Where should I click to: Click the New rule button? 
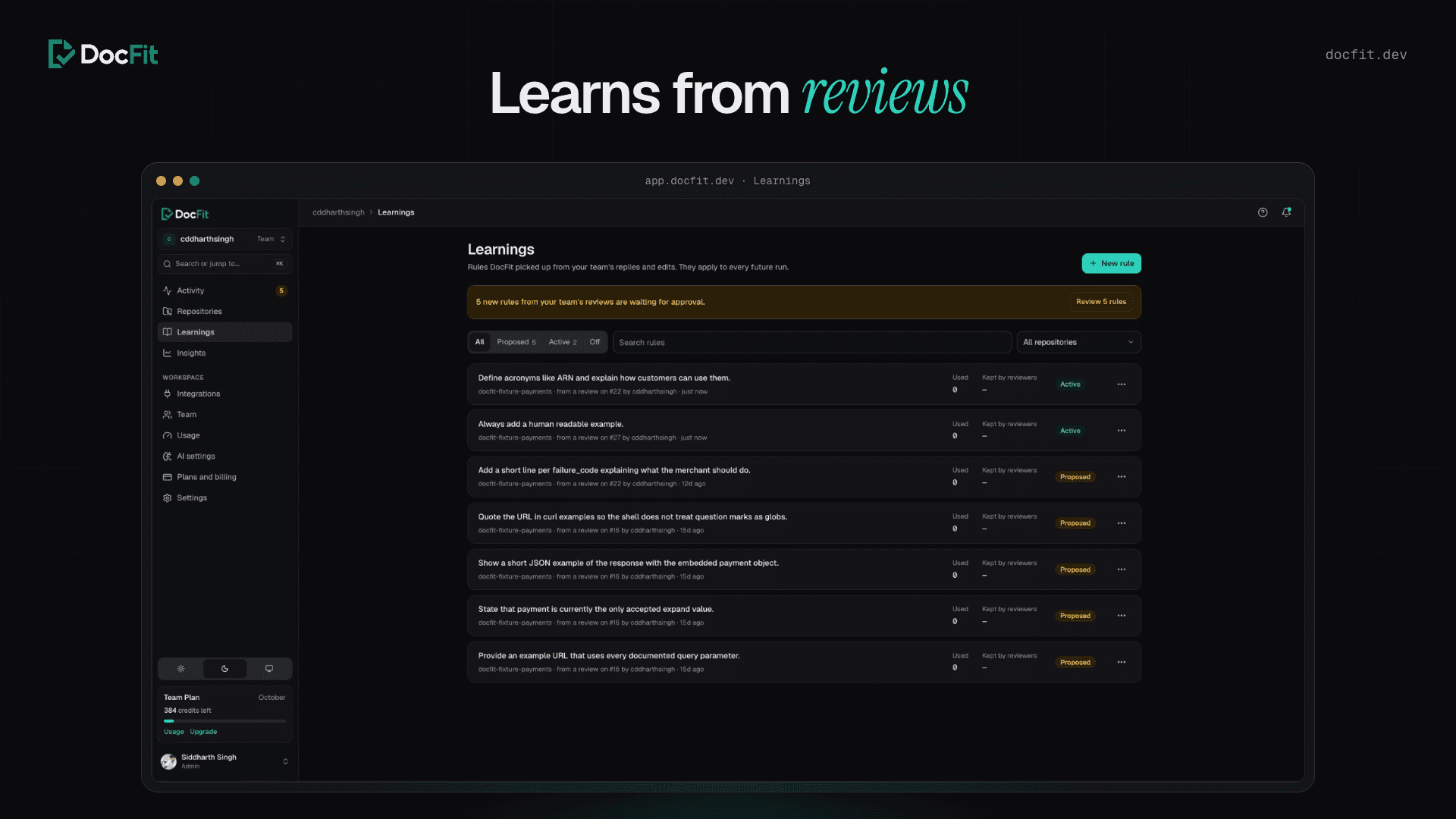point(1111,263)
